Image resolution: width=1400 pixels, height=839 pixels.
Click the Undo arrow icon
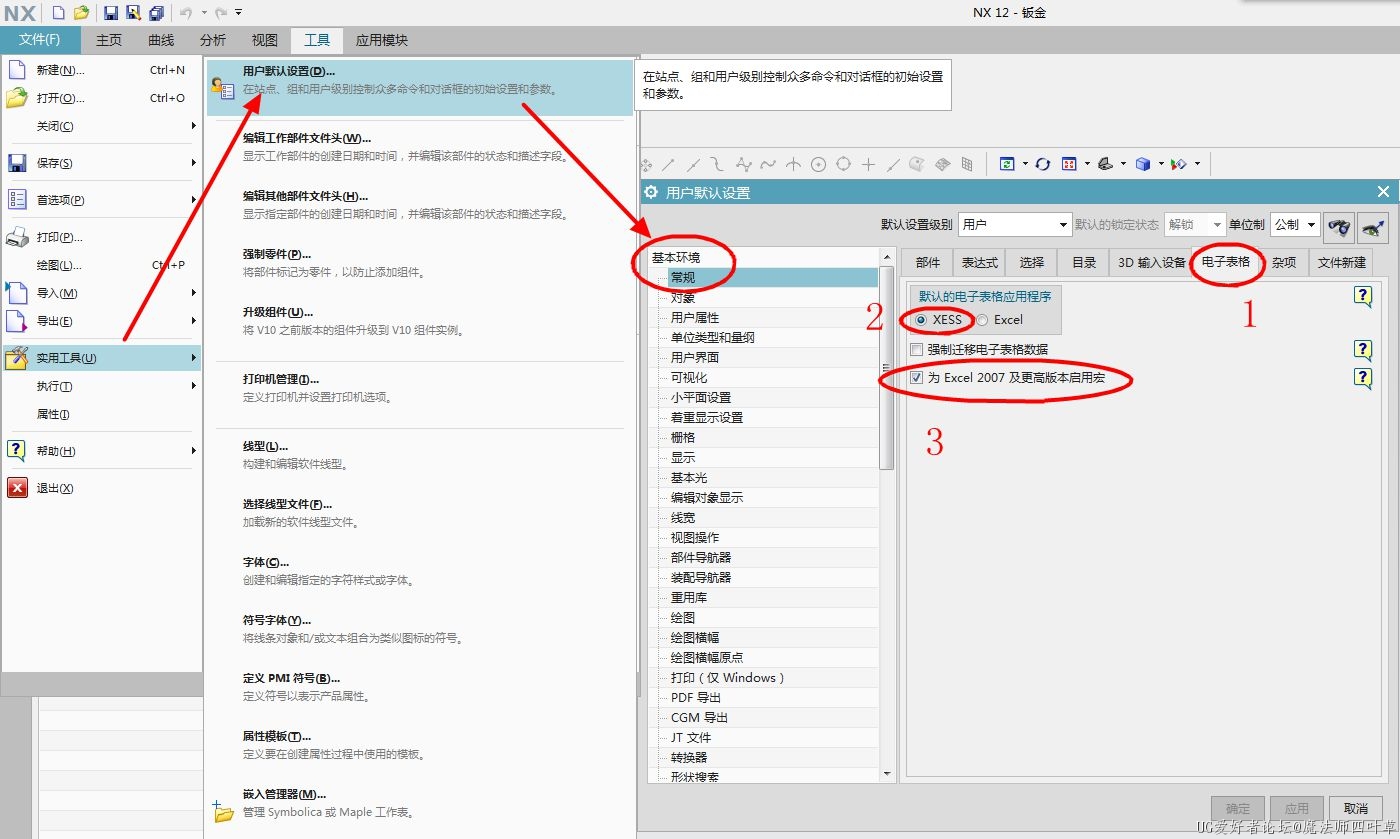pyautogui.click(x=187, y=13)
